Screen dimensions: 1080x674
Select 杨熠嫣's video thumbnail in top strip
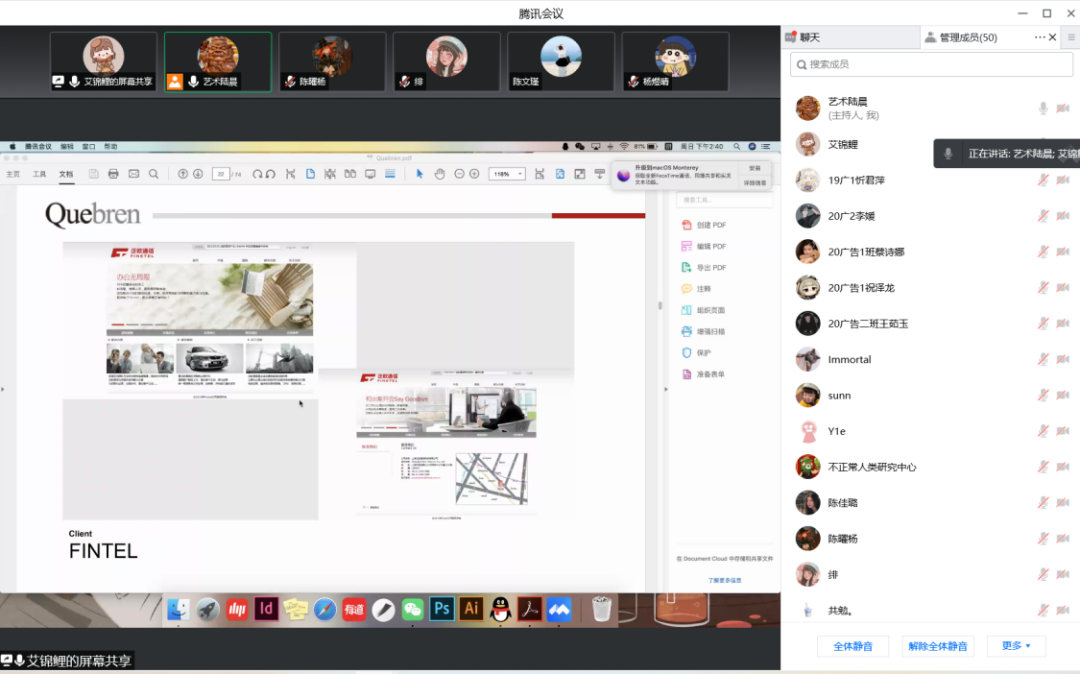pyautogui.click(x=675, y=62)
